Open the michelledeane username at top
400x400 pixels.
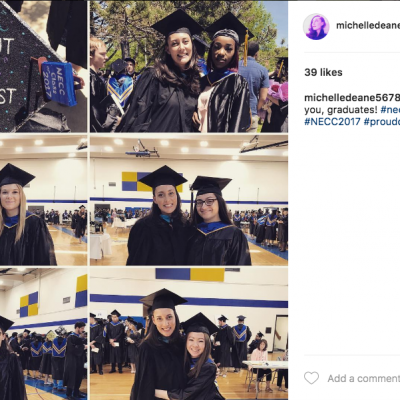point(368,26)
